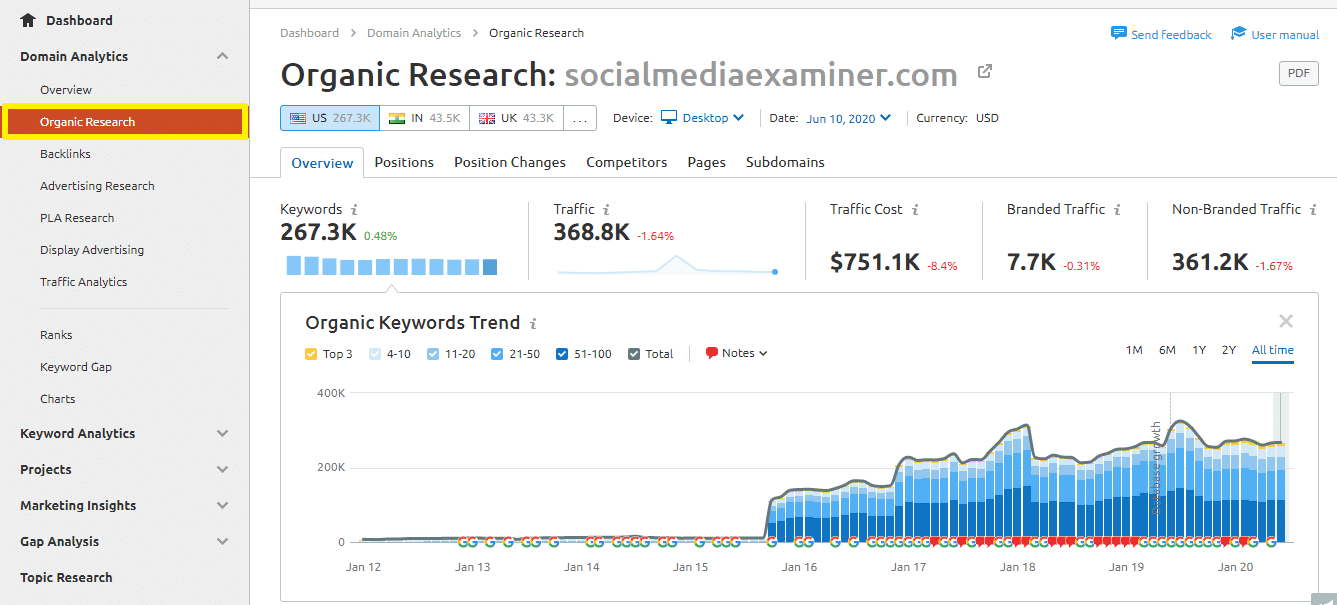Open Organic Research in the sidebar
Screen dimensions: 1337x605
point(125,122)
